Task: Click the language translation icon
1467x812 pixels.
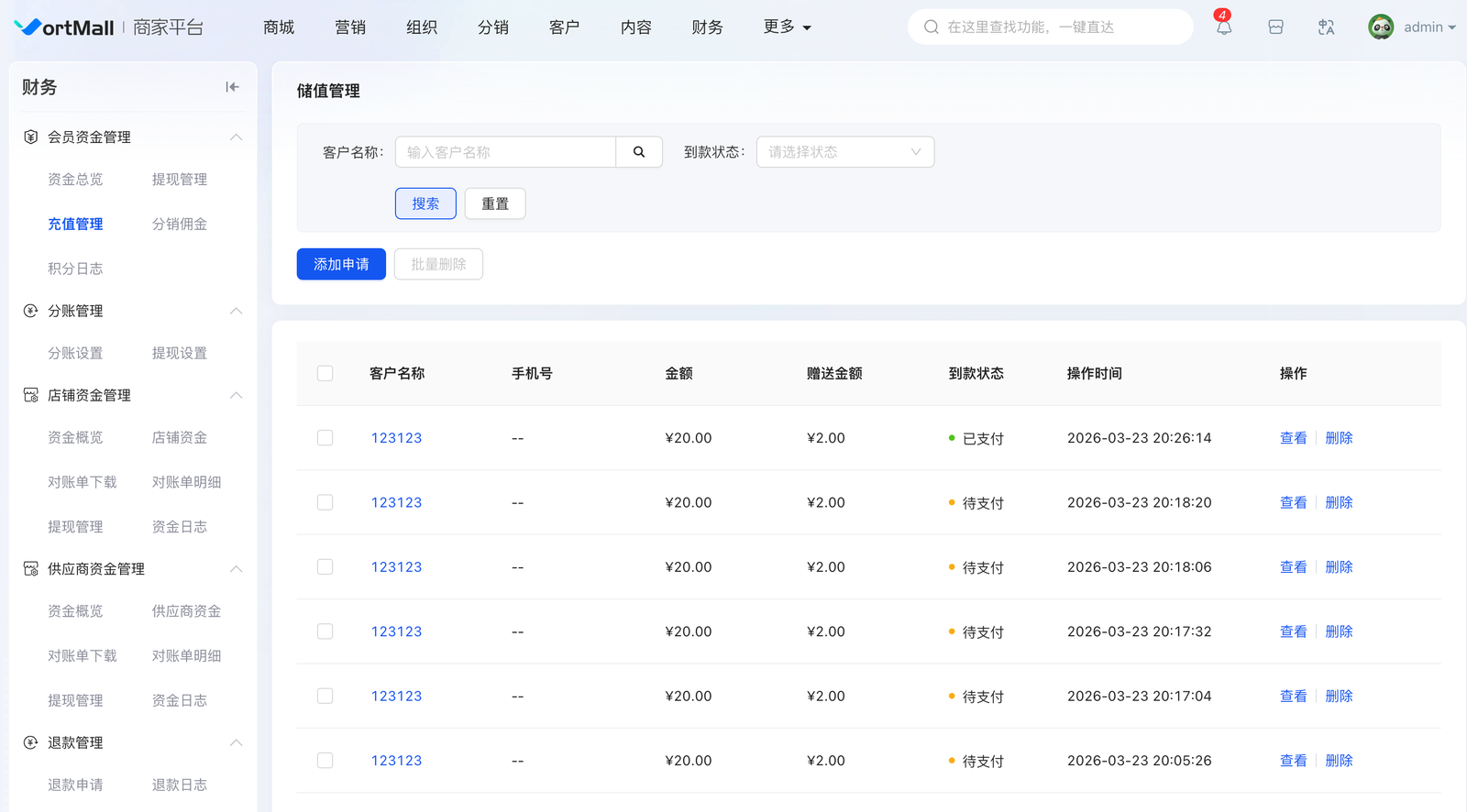Action: [1326, 27]
